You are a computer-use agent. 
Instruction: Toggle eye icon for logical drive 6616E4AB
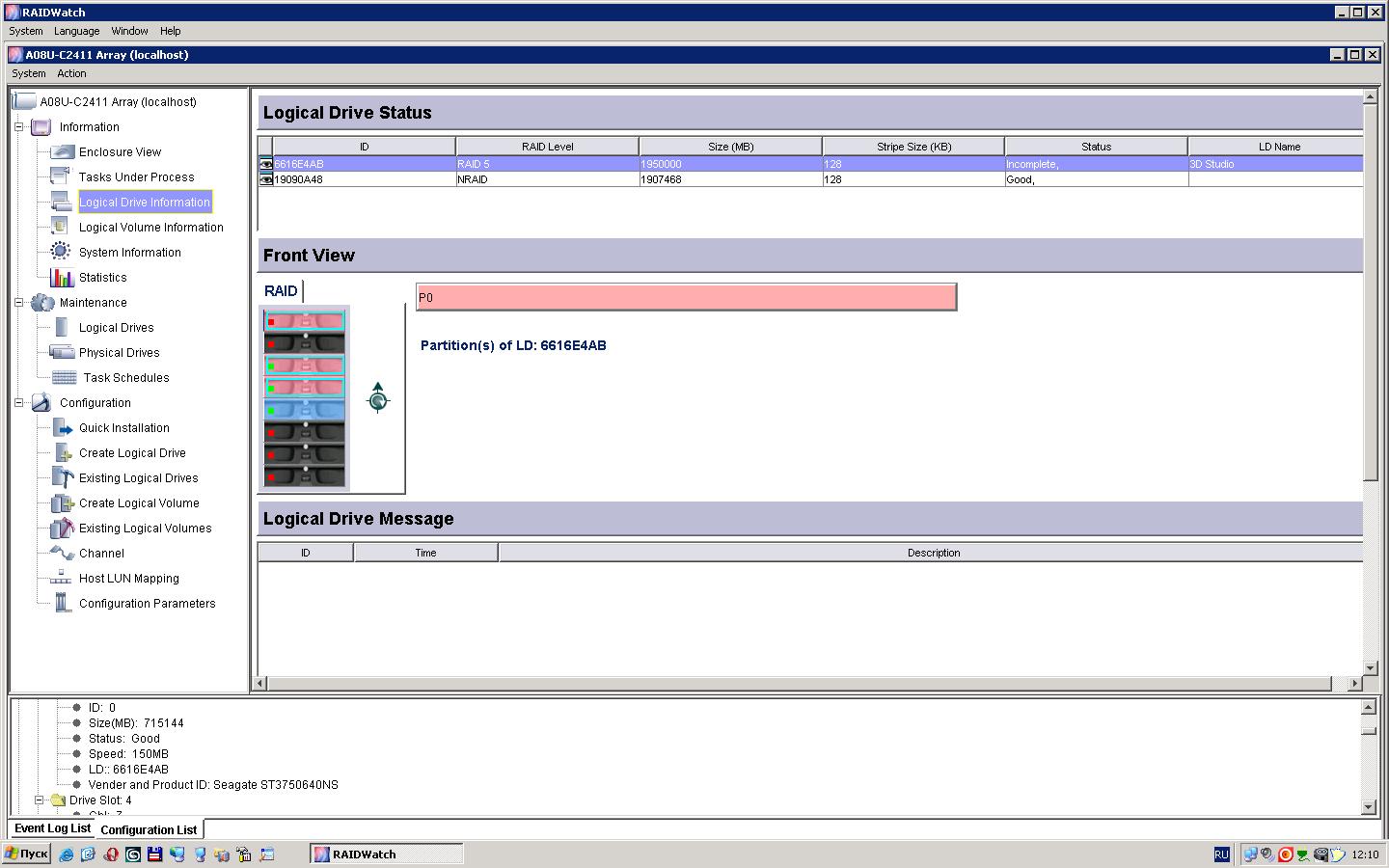[x=266, y=164]
